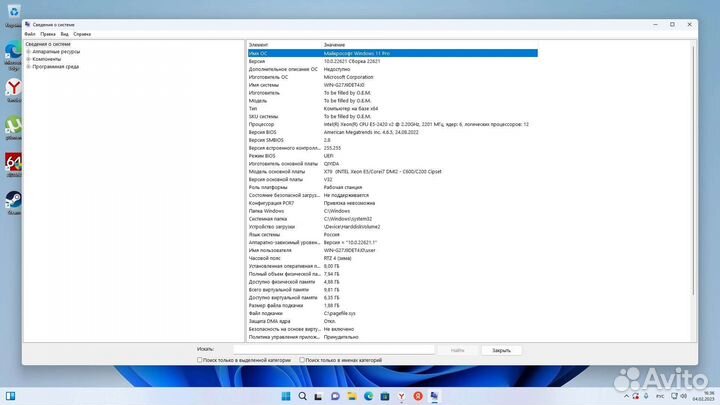The image size is (720, 405).
Task: Click the details list vertical scrollbar
Action: coord(693,170)
